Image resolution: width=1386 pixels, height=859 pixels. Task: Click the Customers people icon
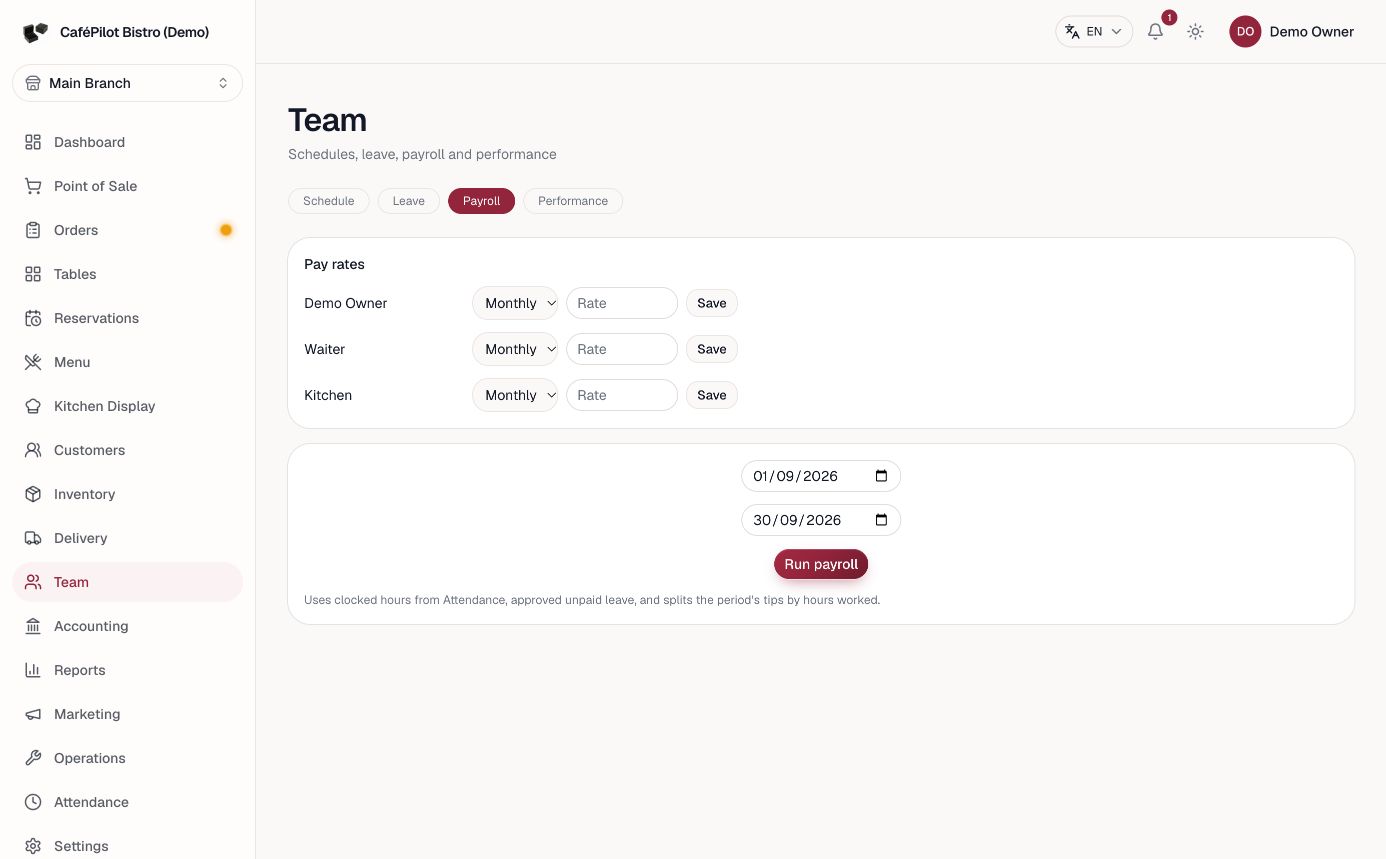[x=33, y=450]
